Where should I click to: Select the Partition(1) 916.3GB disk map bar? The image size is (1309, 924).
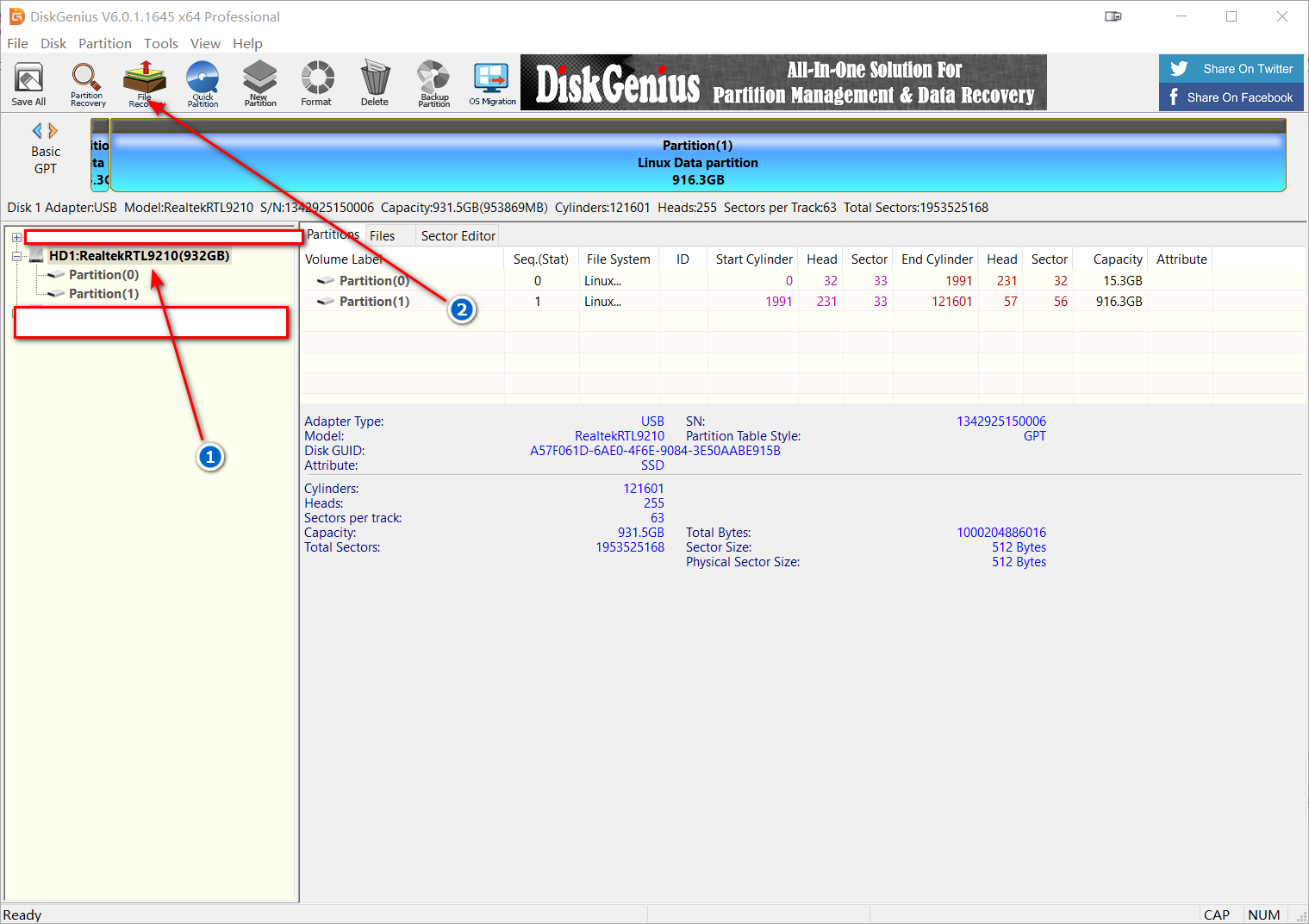(697, 162)
